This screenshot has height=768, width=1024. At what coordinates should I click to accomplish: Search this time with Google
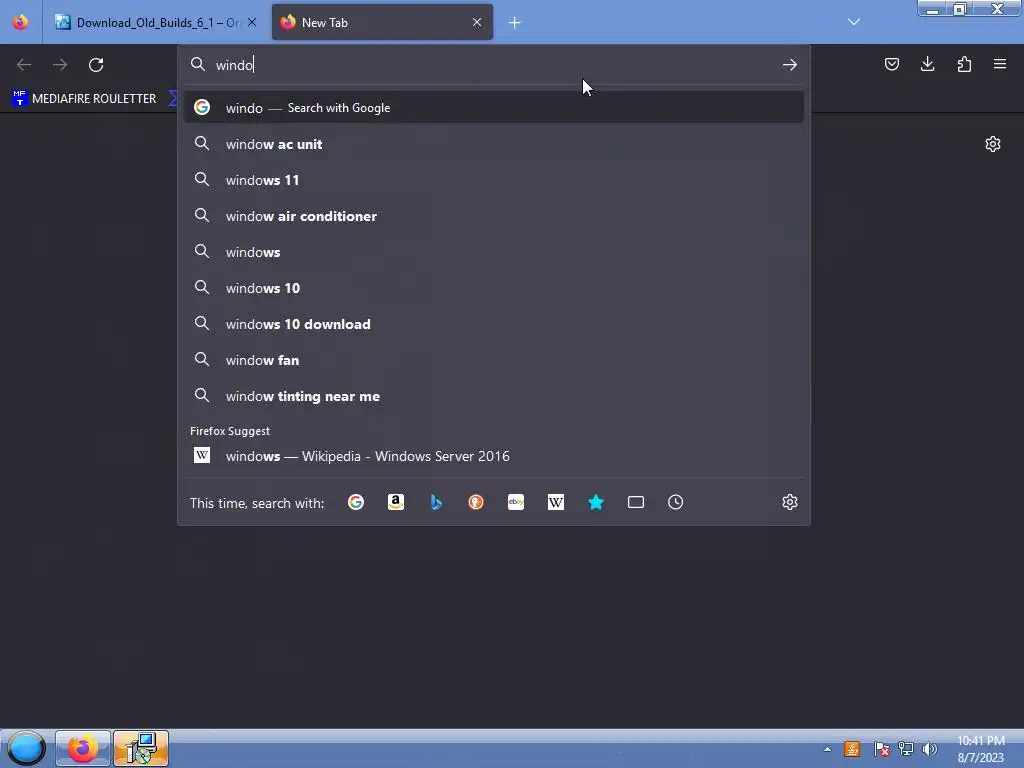click(x=356, y=502)
